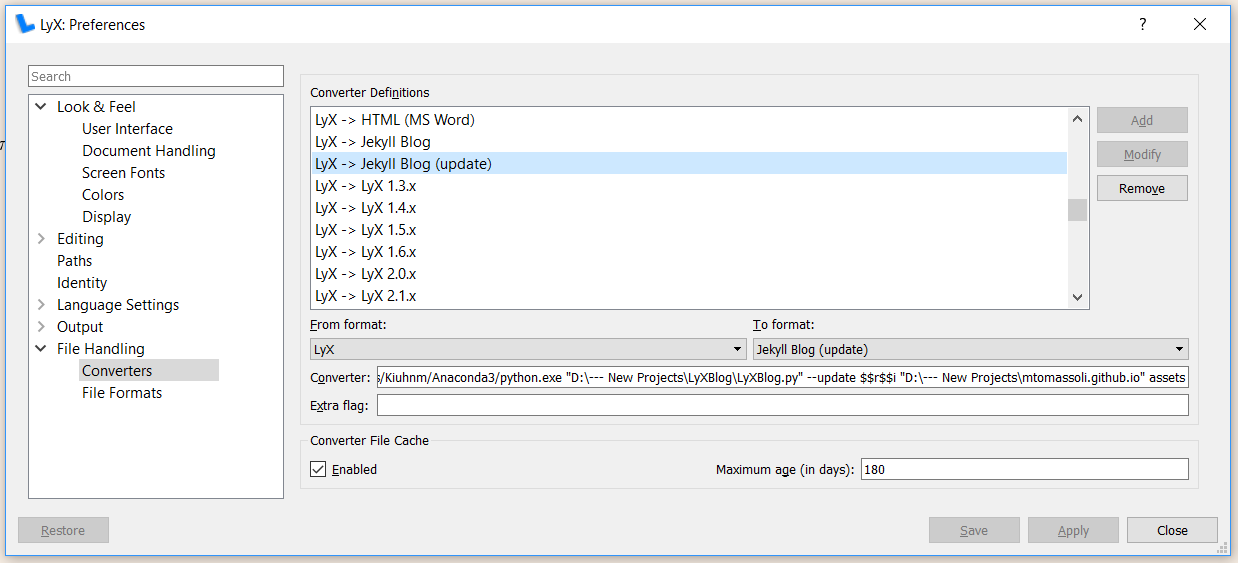Expand the Language Settings tree section
The image size is (1238, 563).
click(x=41, y=305)
